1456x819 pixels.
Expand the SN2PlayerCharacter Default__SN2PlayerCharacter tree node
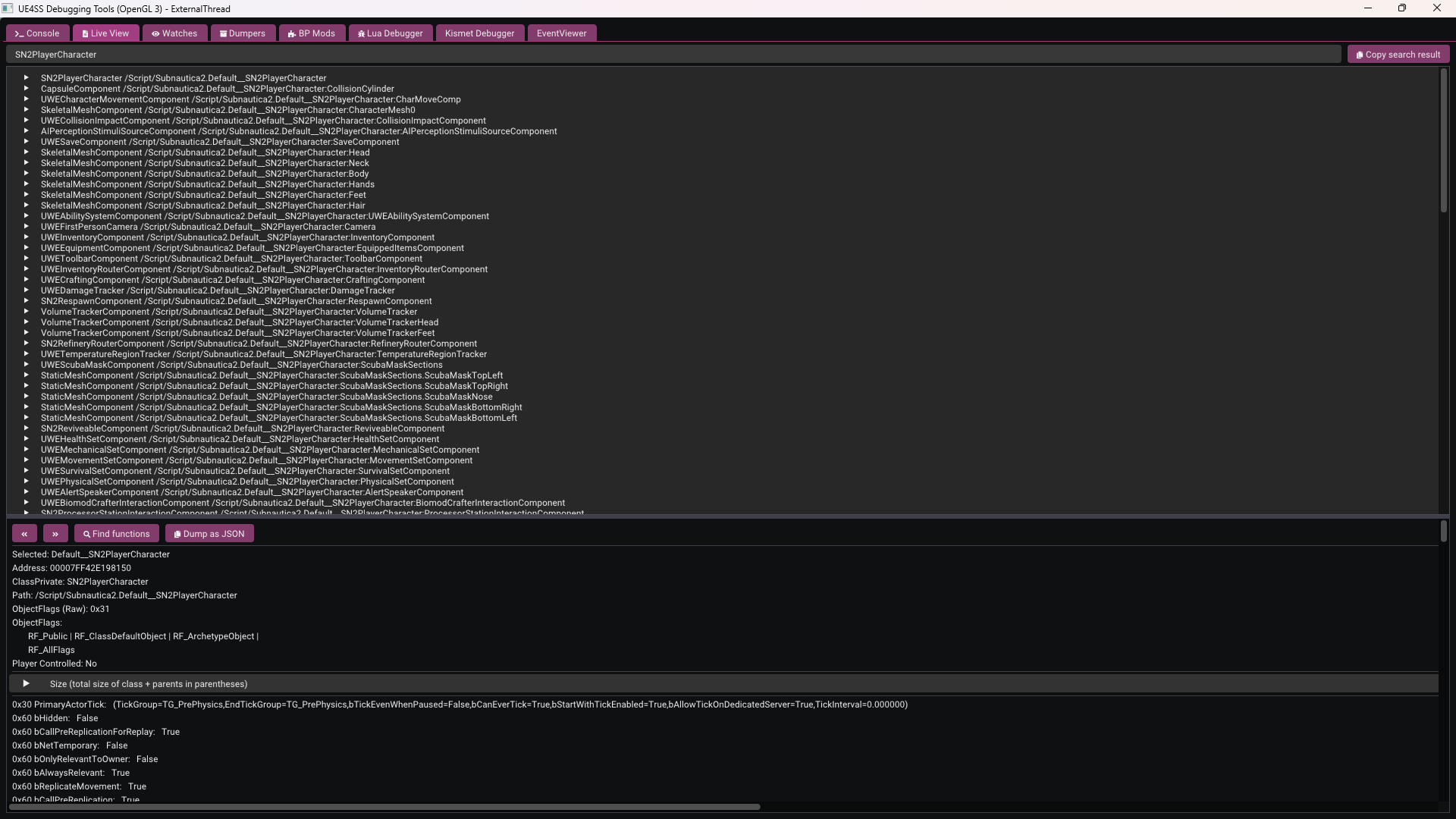click(26, 78)
